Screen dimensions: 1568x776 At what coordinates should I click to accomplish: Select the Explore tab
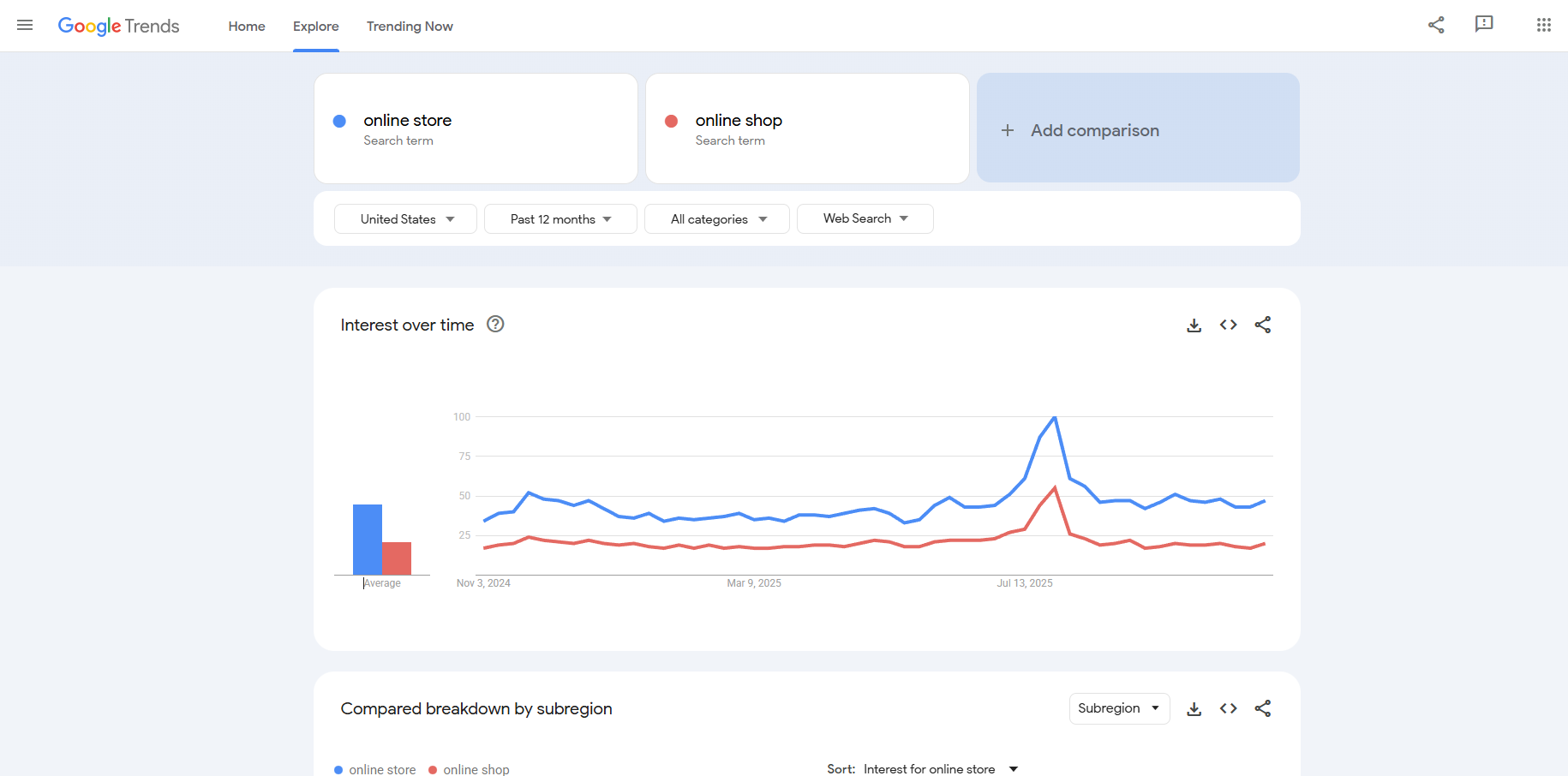pyautogui.click(x=316, y=27)
